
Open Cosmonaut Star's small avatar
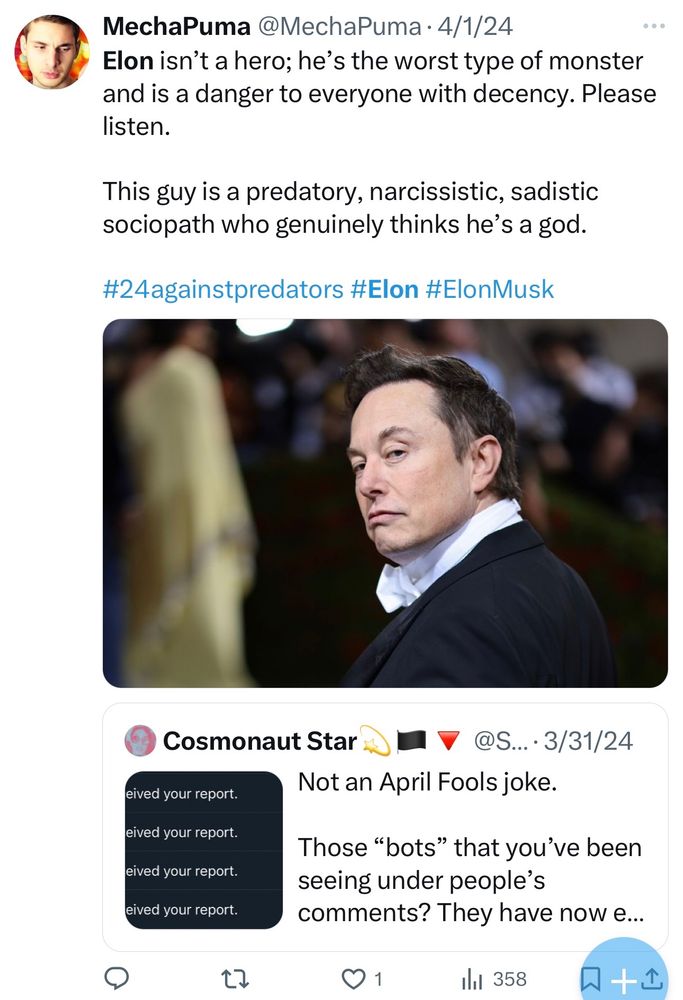[x=139, y=741]
